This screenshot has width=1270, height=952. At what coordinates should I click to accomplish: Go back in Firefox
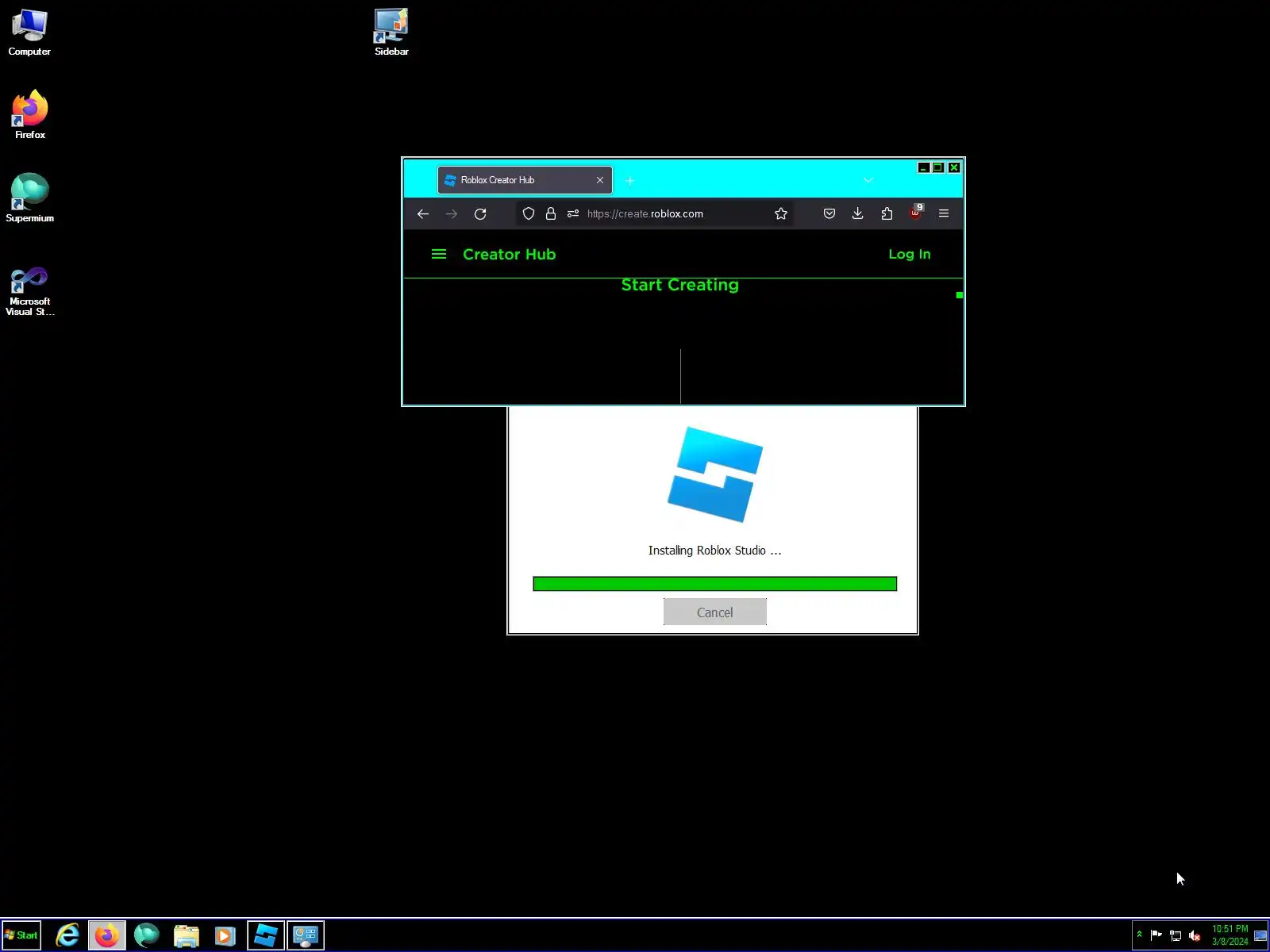pyautogui.click(x=423, y=214)
